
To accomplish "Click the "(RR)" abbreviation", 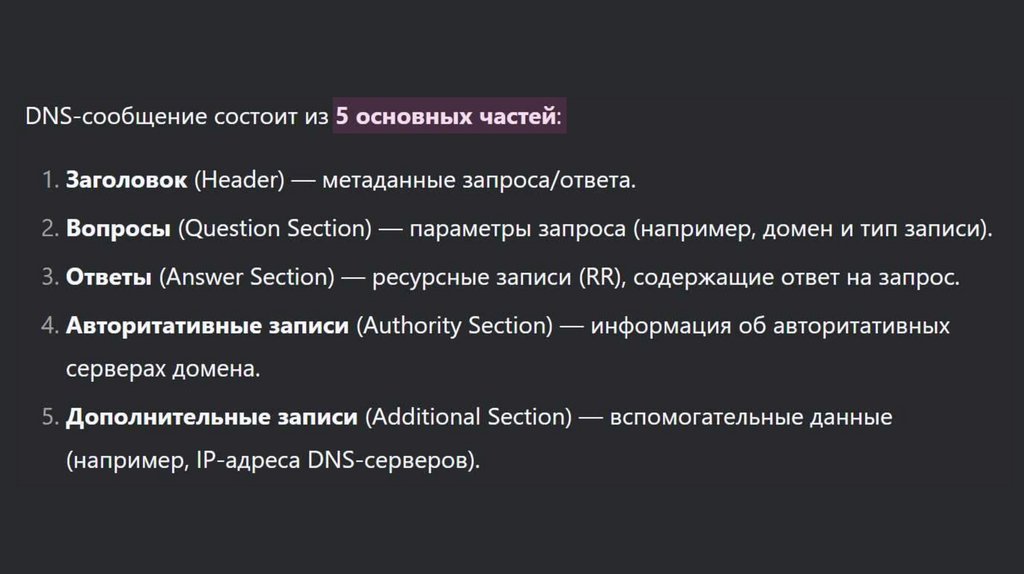I will 600,277.
